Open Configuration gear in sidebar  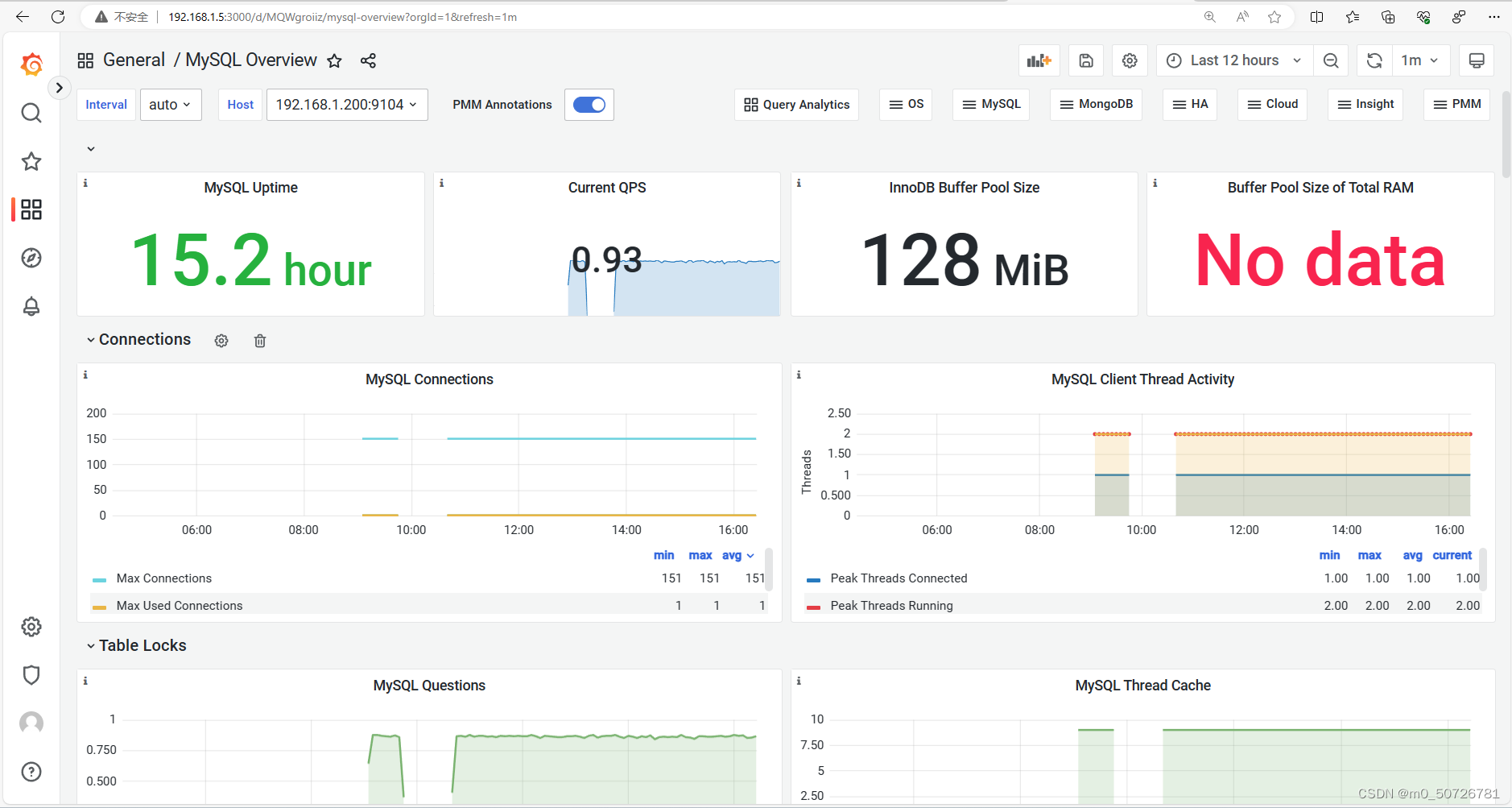(31, 627)
